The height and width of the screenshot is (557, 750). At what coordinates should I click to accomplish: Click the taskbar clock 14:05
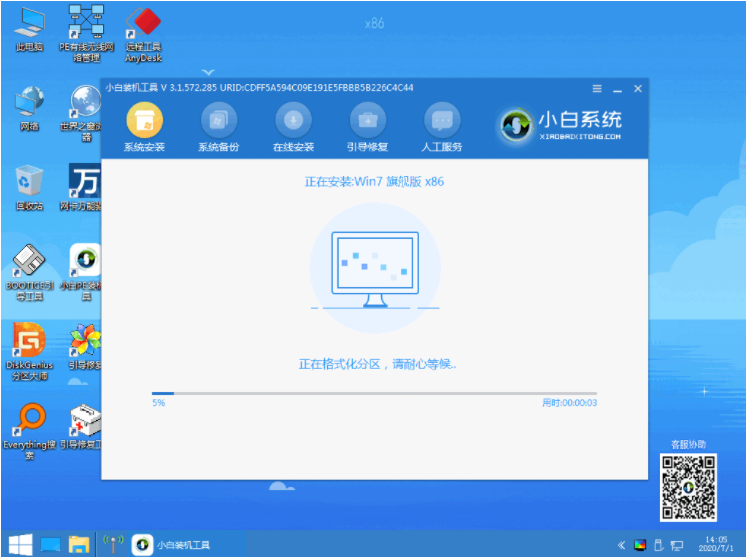(716, 544)
